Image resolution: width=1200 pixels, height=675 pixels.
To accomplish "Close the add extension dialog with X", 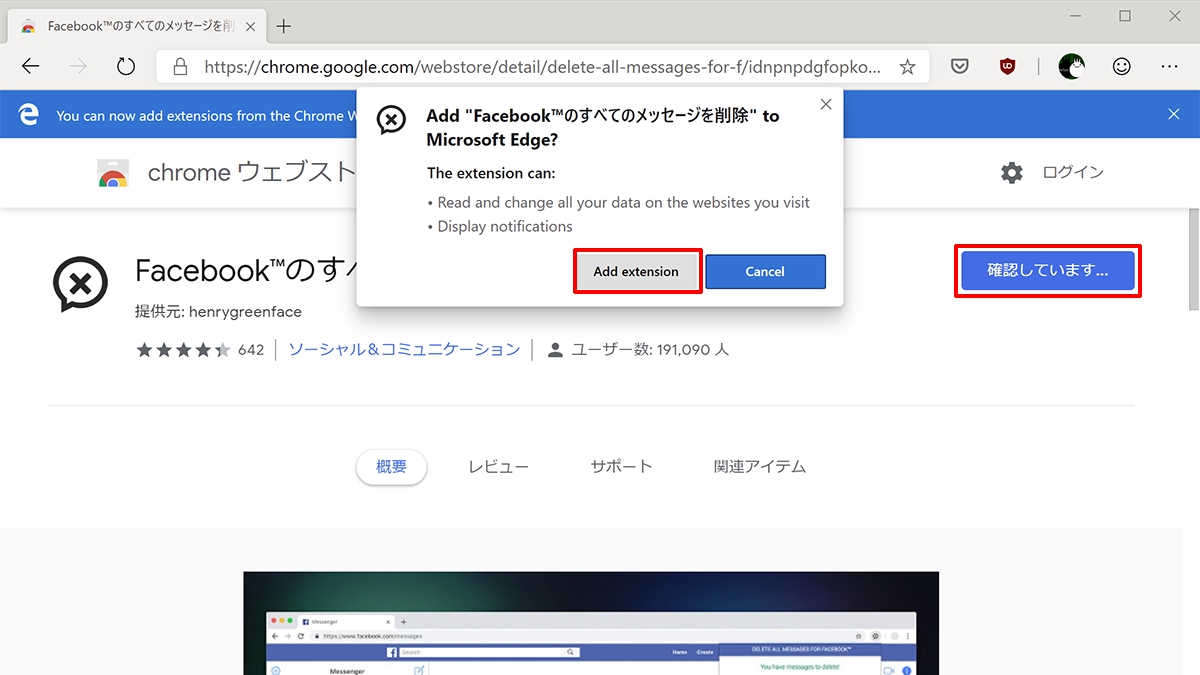I will (x=826, y=104).
